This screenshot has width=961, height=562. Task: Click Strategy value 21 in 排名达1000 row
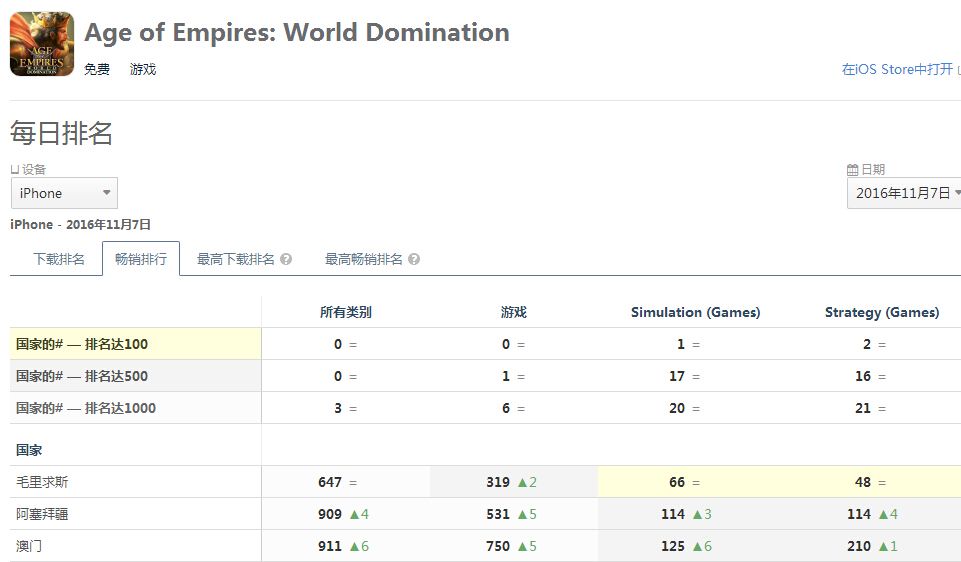click(863, 408)
